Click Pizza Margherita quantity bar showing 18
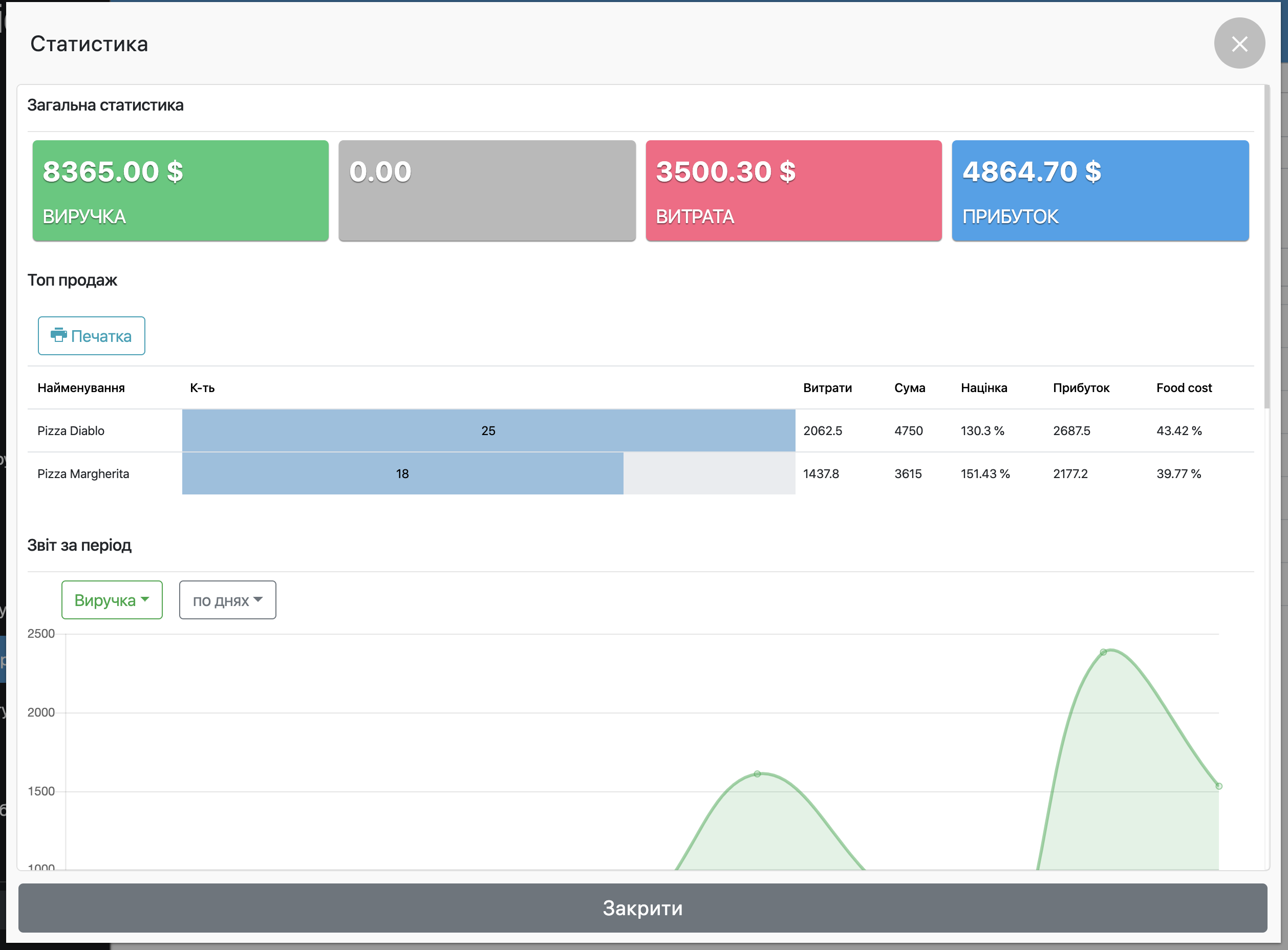This screenshot has width=1288, height=950. pyautogui.click(x=402, y=474)
